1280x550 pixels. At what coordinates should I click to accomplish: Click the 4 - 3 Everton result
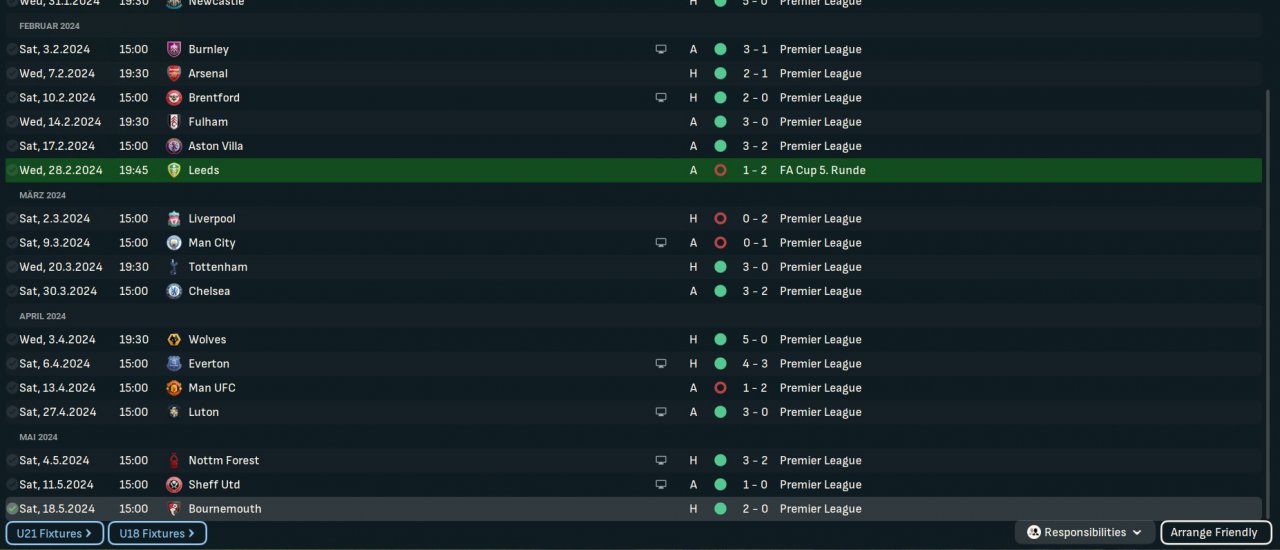click(x=754, y=364)
